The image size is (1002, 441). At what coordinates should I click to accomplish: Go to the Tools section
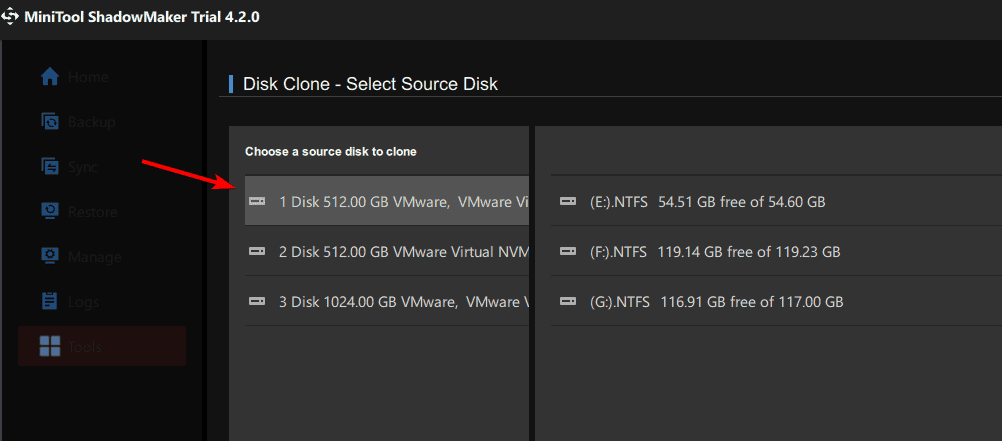click(85, 347)
